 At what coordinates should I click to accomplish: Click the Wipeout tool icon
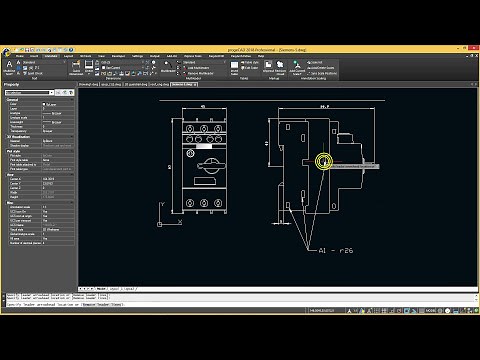point(268,67)
